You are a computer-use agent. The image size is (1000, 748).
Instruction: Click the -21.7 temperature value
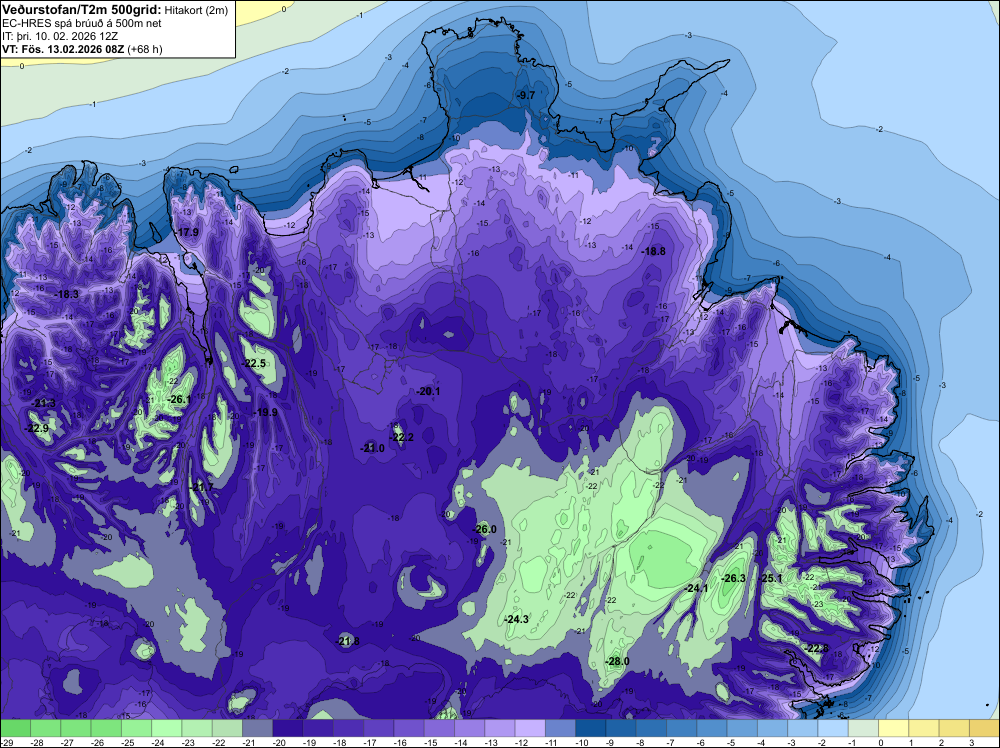tap(202, 487)
